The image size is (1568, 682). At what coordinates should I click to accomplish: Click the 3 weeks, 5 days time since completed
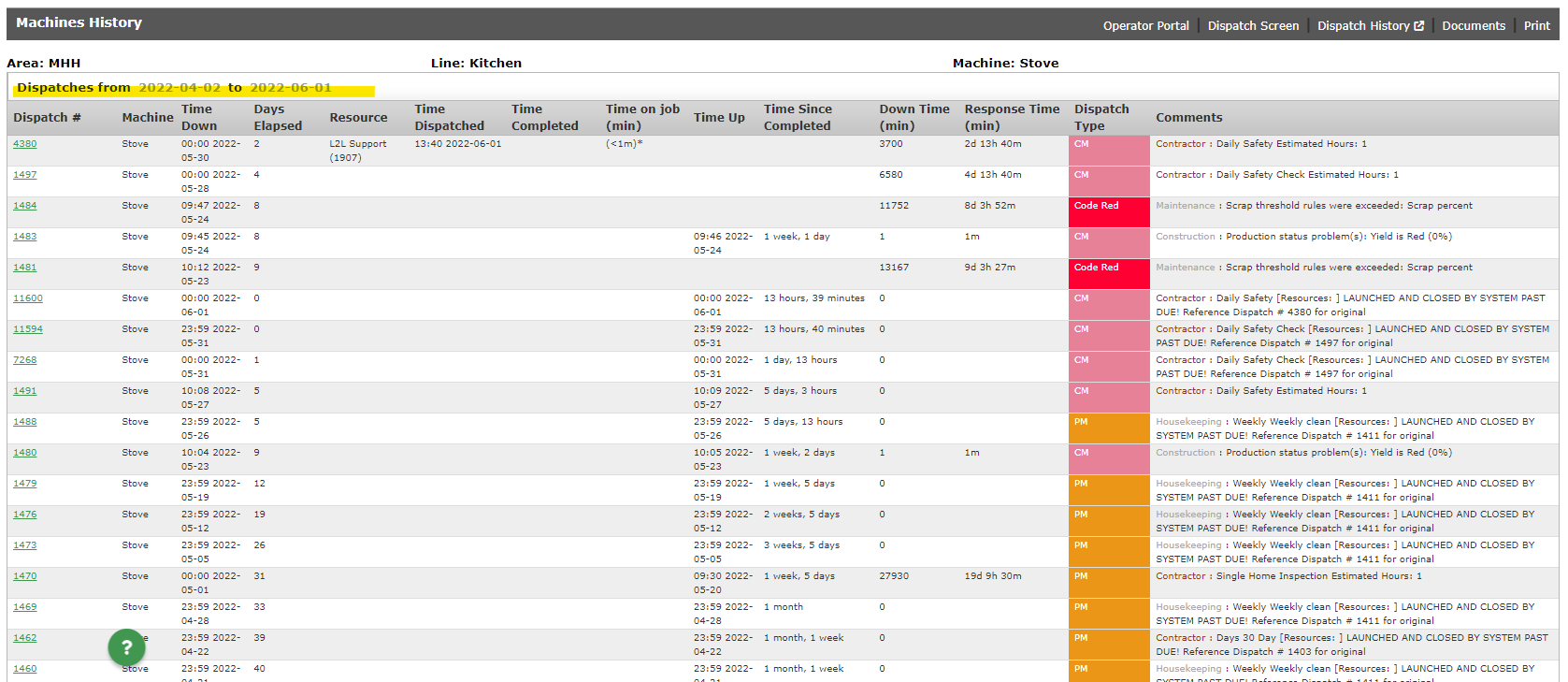coord(801,545)
